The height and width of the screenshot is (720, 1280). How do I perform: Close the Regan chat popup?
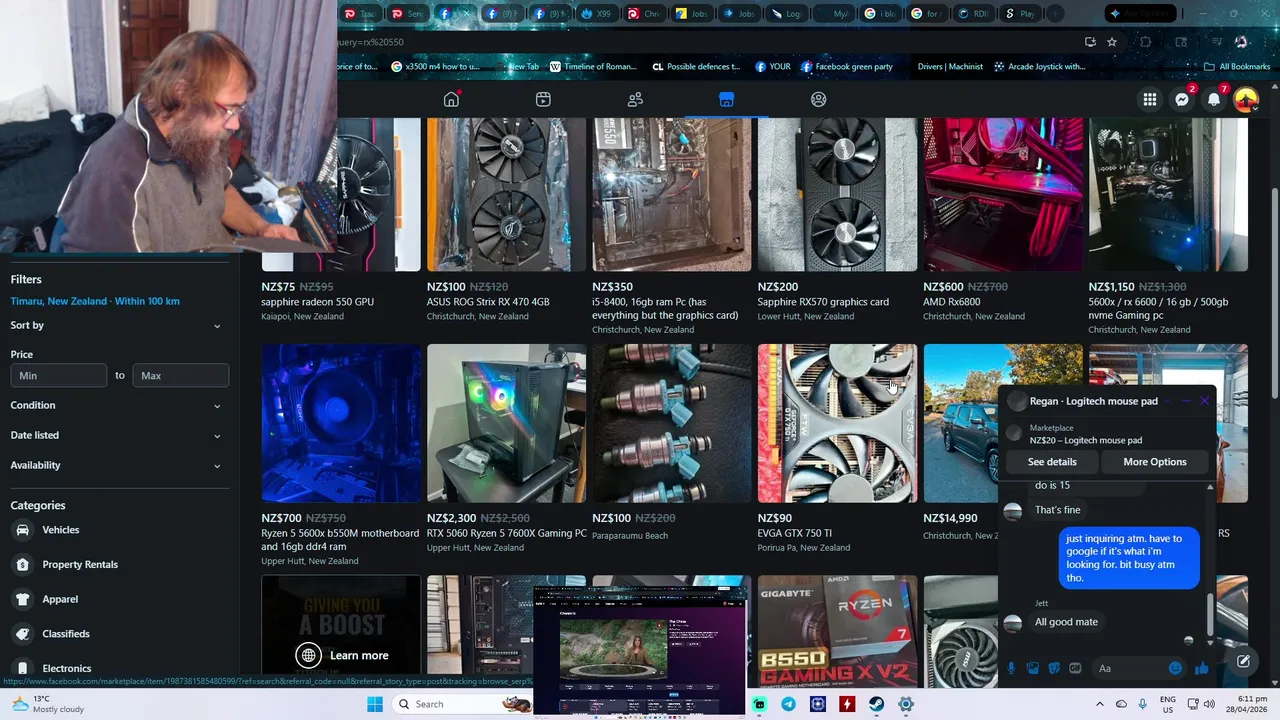pyautogui.click(x=1204, y=401)
